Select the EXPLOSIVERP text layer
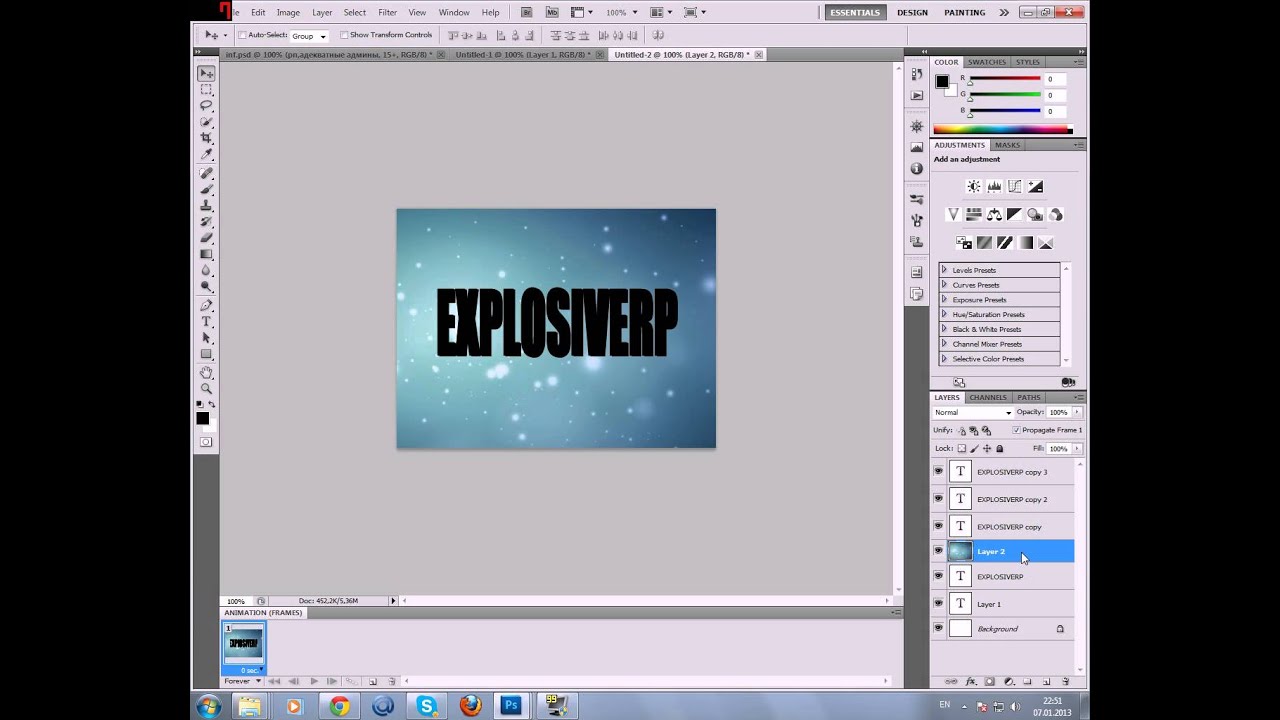Image resolution: width=1280 pixels, height=720 pixels. pos(1010,576)
